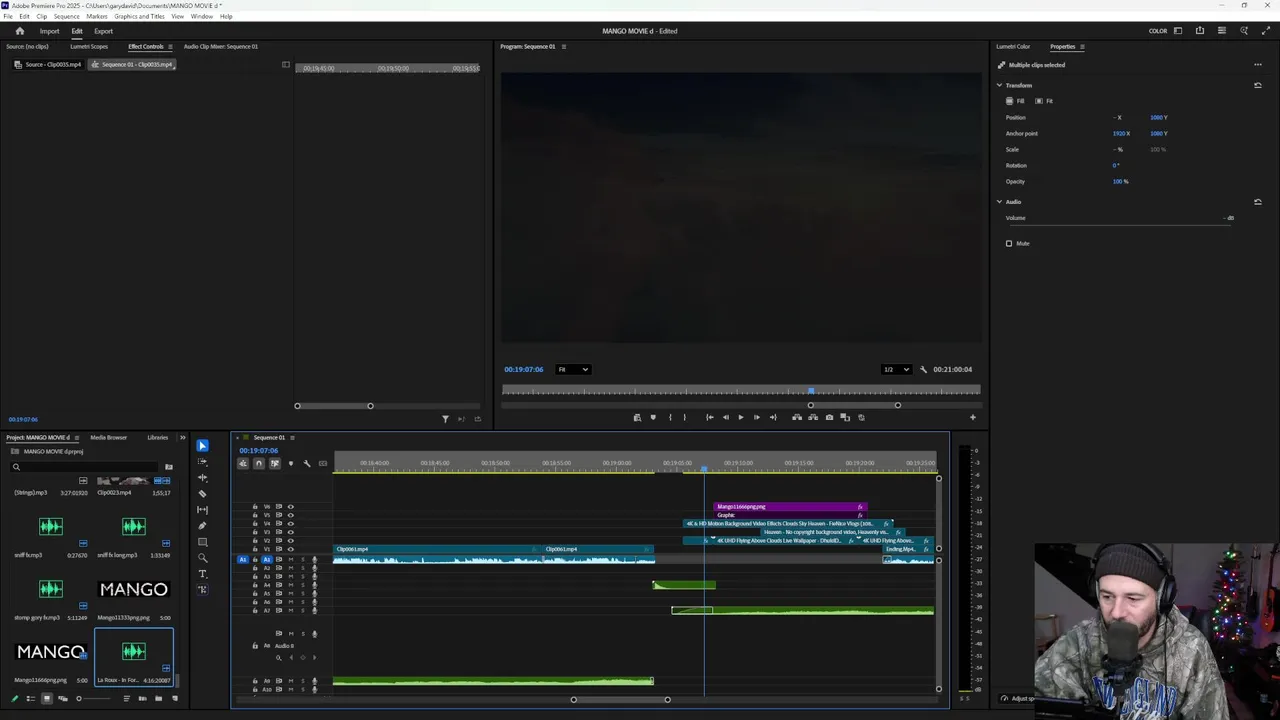
Task: Solo audio track A1 with S button
Action: point(302,560)
